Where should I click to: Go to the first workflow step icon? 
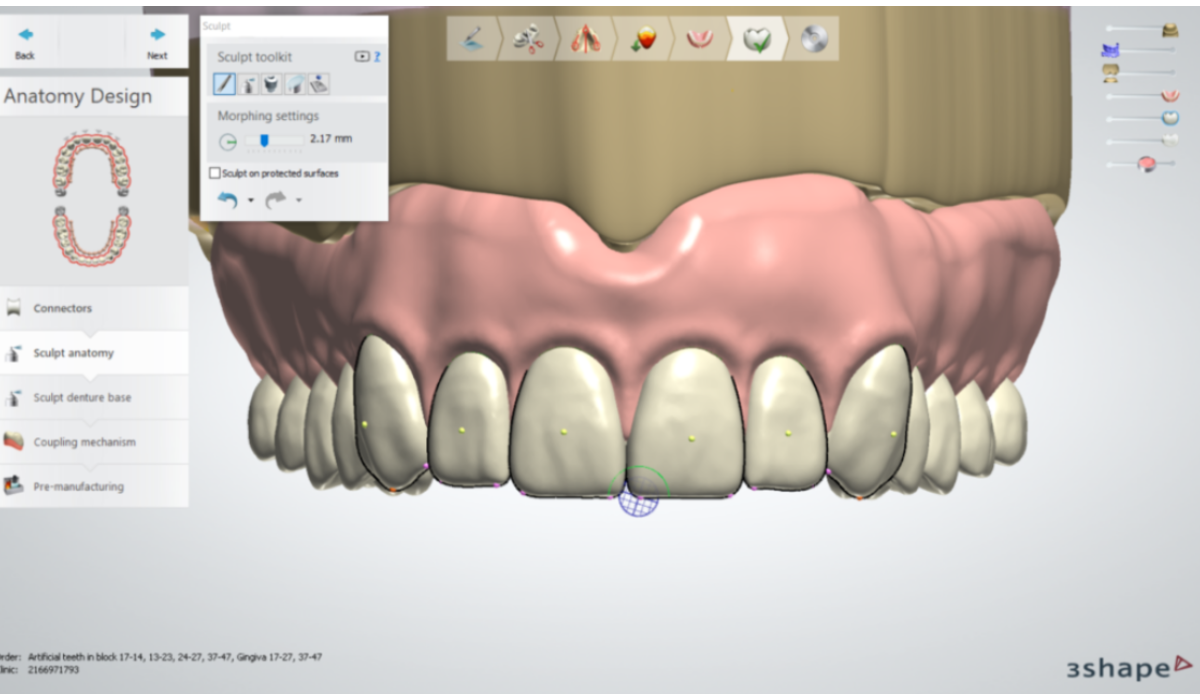coord(473,39)
